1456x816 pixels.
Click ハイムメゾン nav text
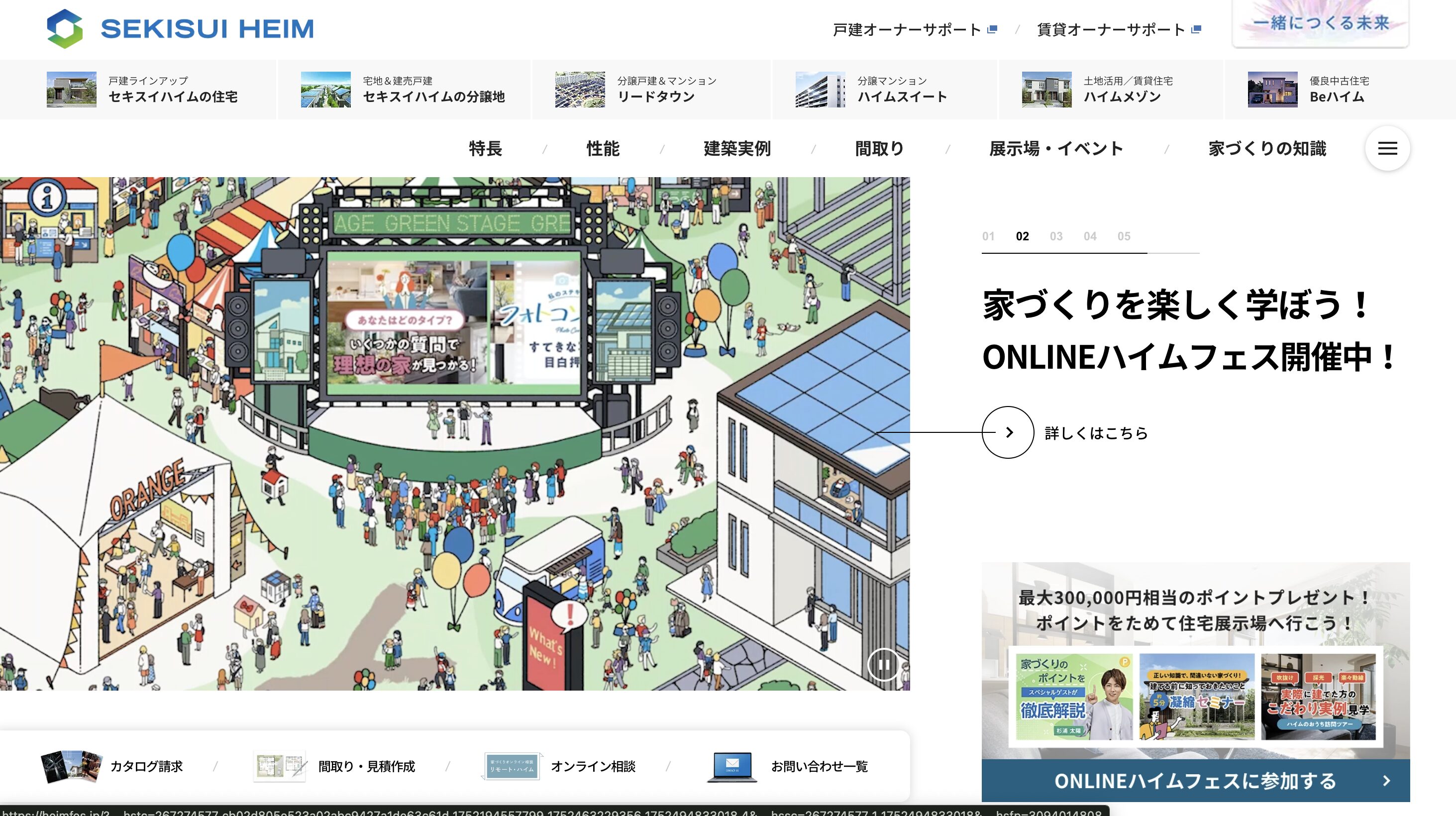1122,97
